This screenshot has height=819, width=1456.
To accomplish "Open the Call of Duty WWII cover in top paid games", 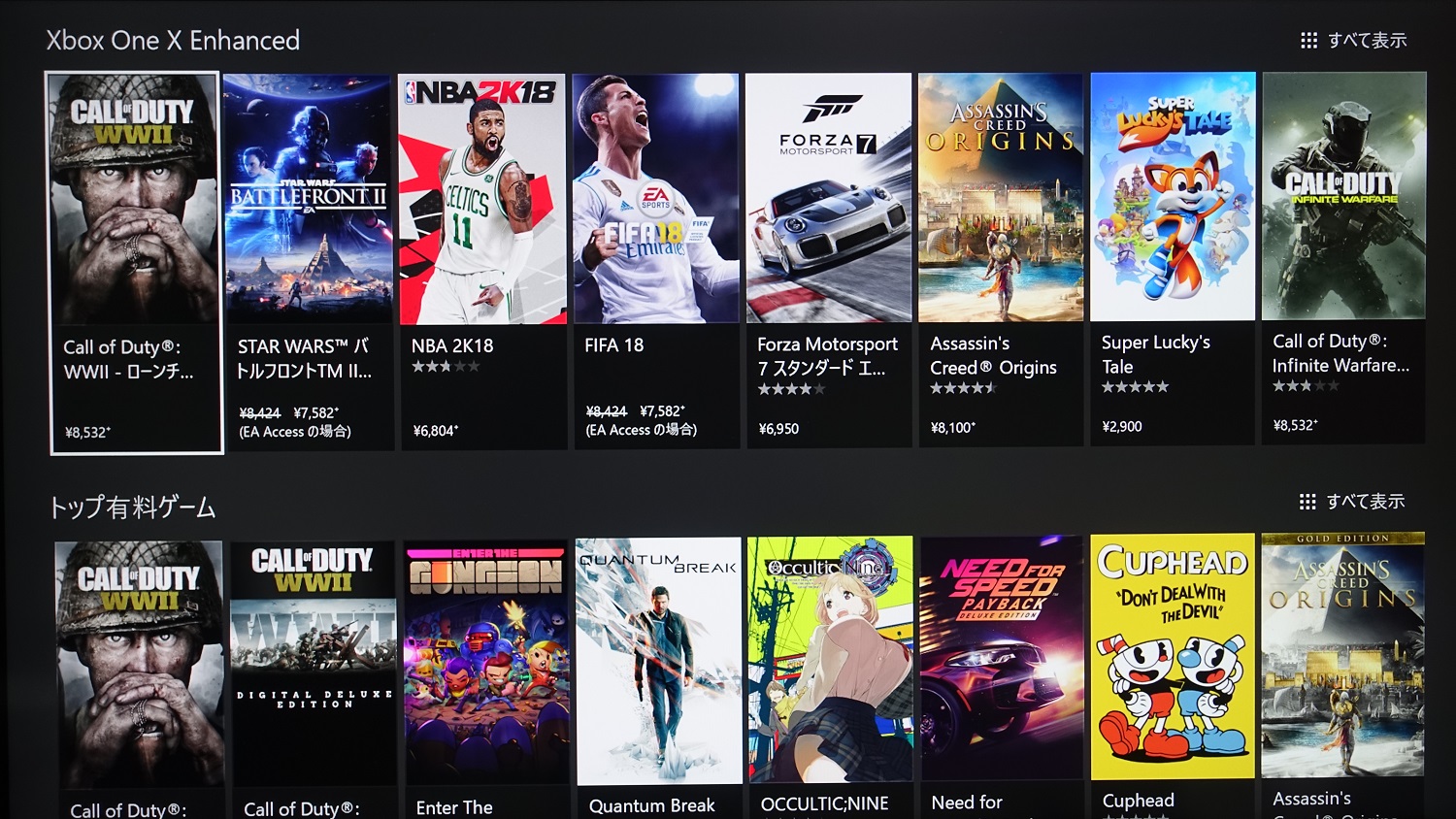I will click(x=139, y=664).
